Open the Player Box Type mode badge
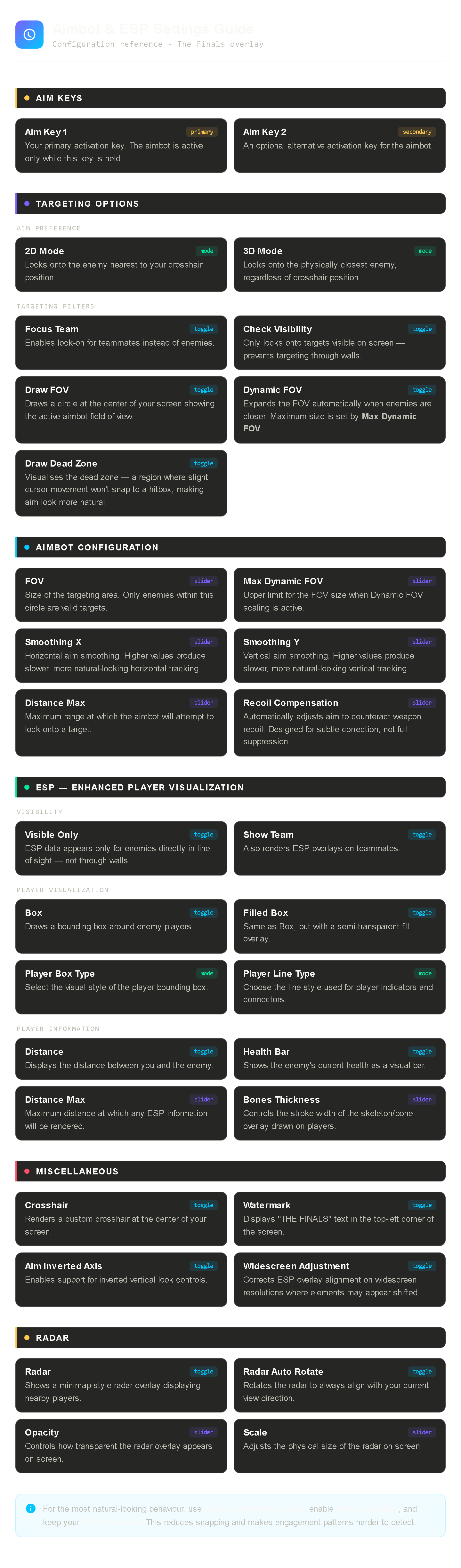 pos(206,973)
